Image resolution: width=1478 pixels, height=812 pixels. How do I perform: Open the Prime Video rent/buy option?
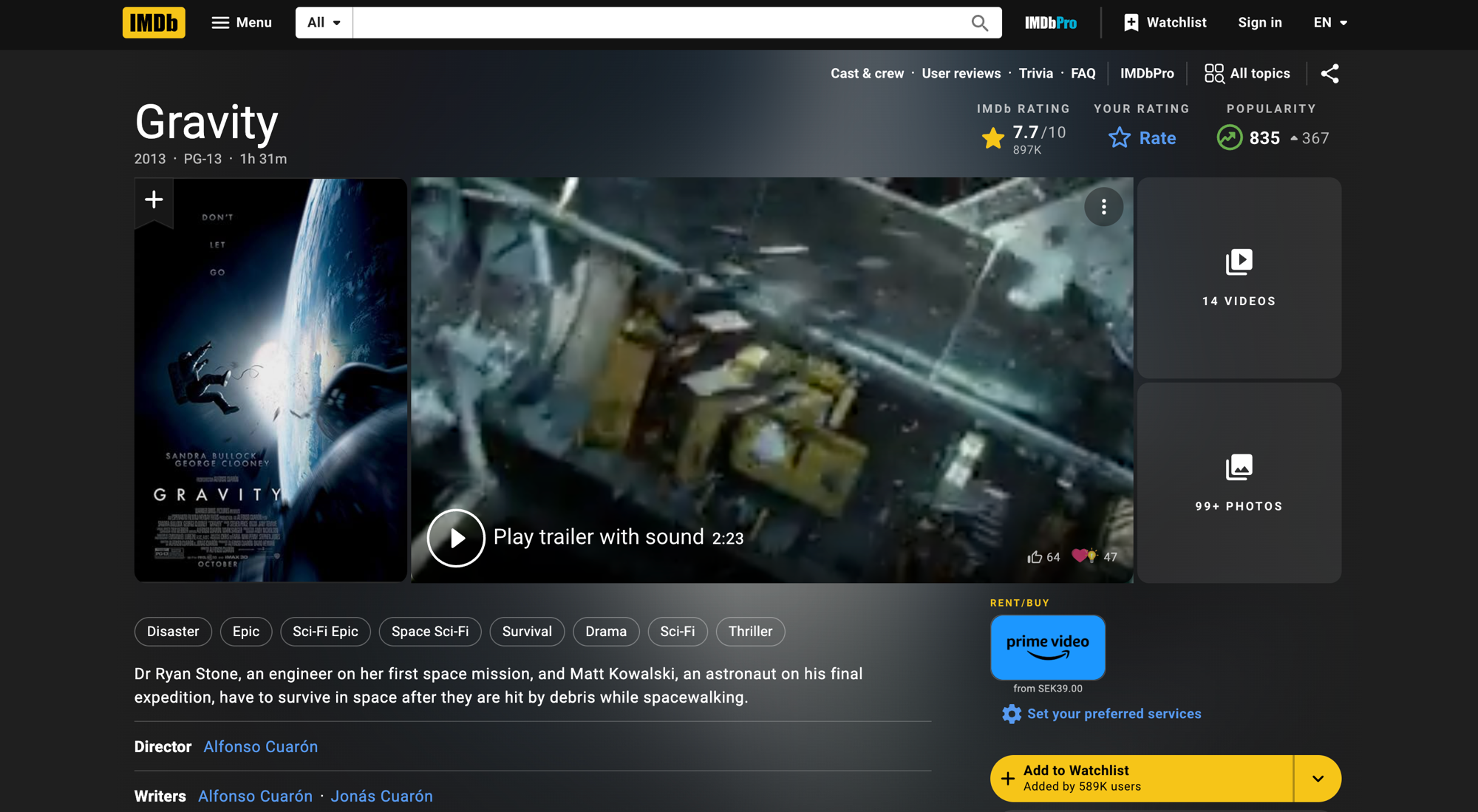coord(1047,647)
